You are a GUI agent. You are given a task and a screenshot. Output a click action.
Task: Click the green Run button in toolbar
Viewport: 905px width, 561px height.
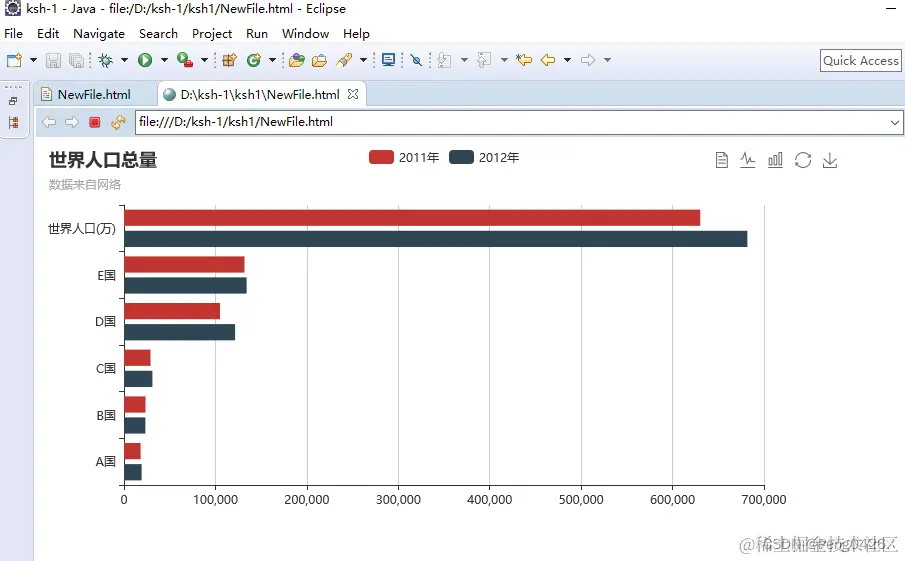(145, 60)
